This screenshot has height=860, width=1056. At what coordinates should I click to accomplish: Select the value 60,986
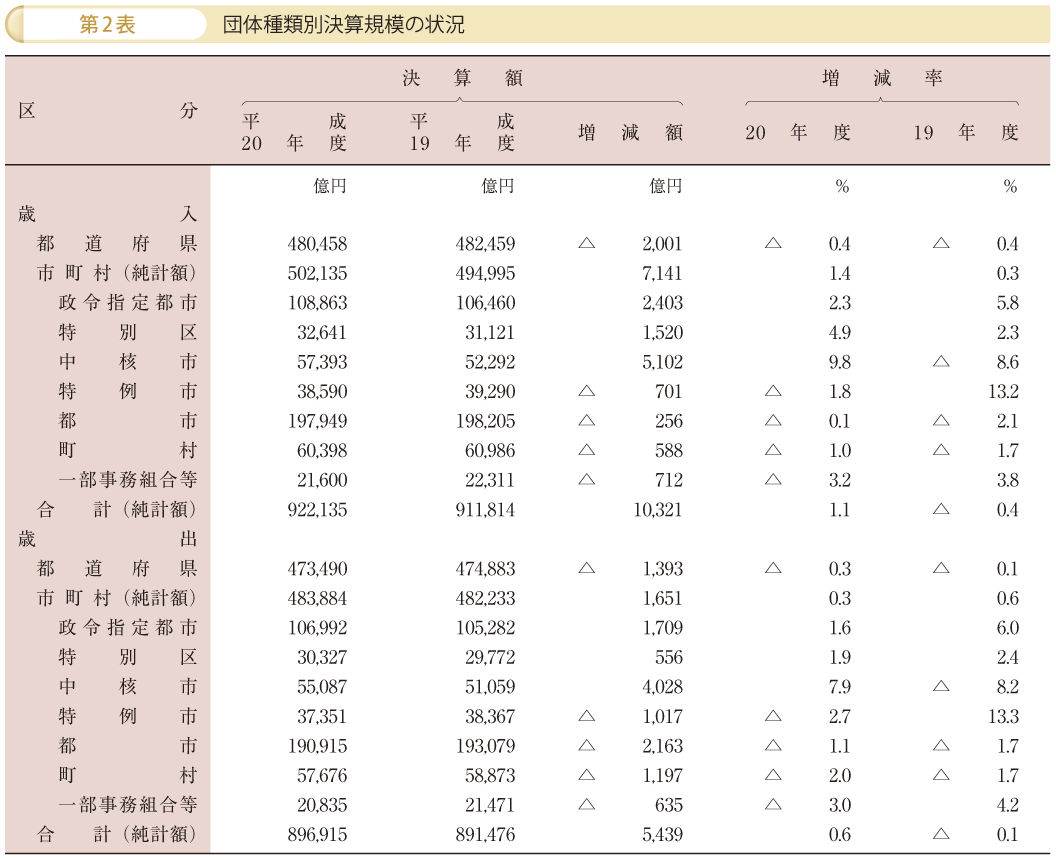490,451
